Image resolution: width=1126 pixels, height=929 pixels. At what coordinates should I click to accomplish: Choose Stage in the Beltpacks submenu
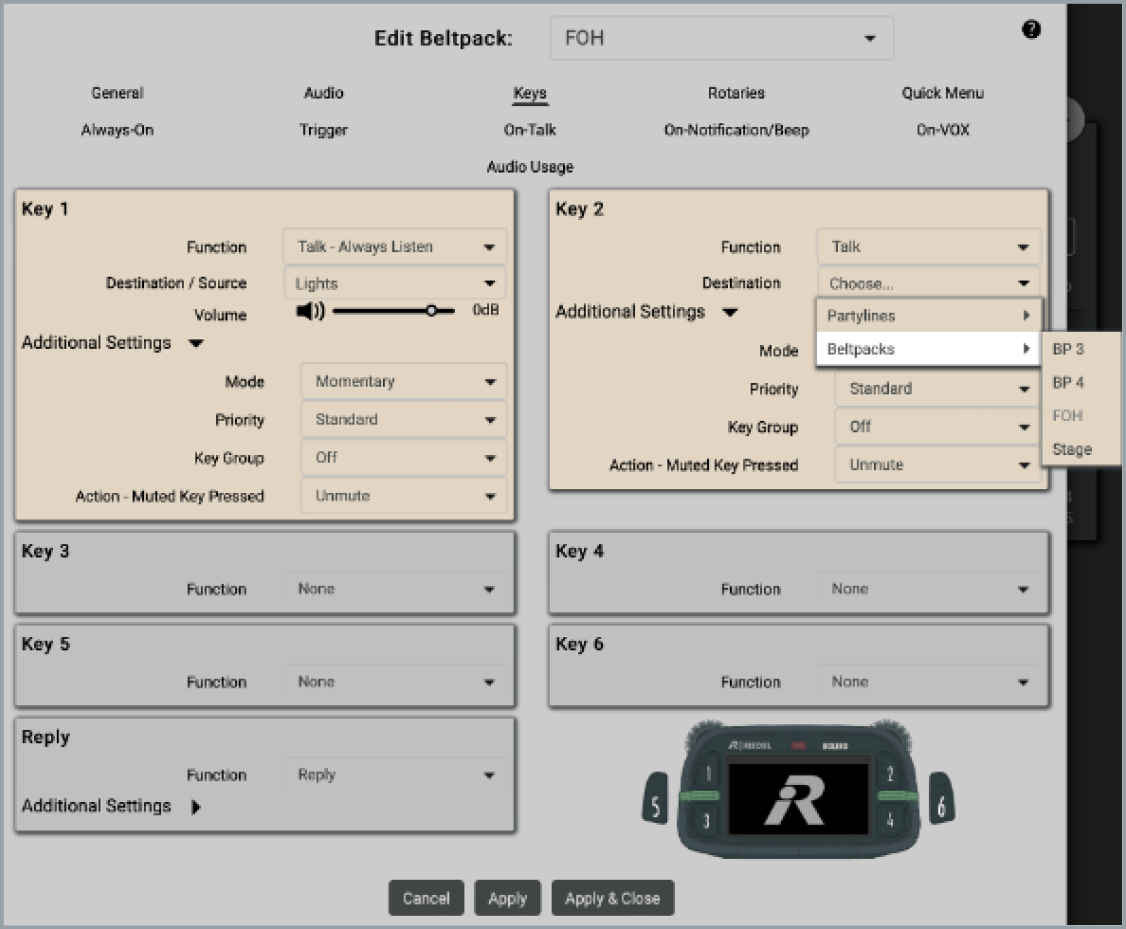click(x=1071, y=450)
